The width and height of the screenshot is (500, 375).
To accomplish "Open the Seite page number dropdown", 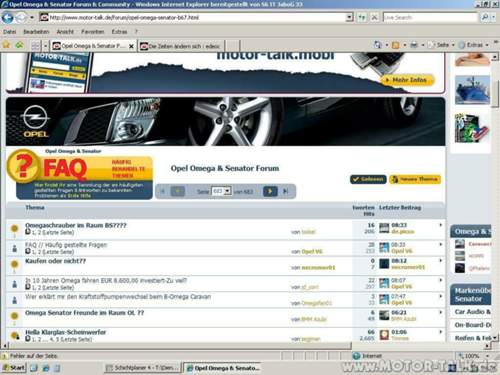I will point(221,191).
